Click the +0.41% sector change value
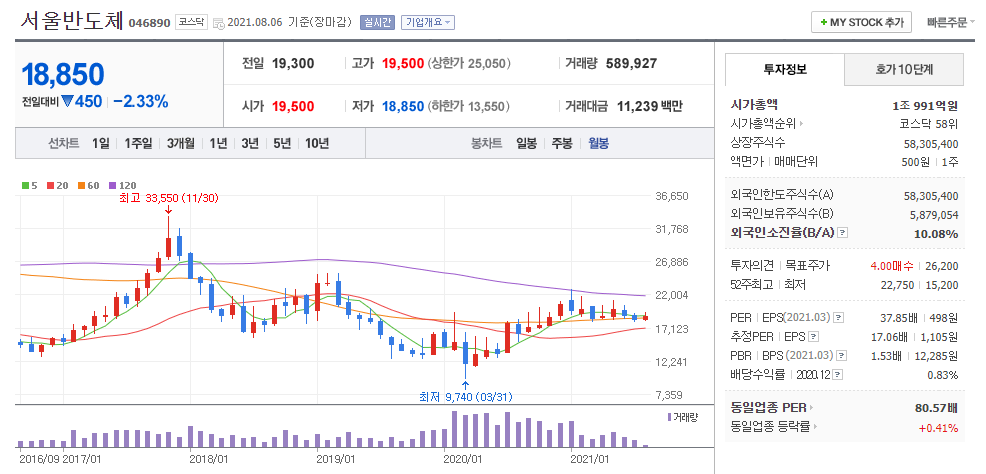This screenshot has width=986, height=474. click(938, 428)
